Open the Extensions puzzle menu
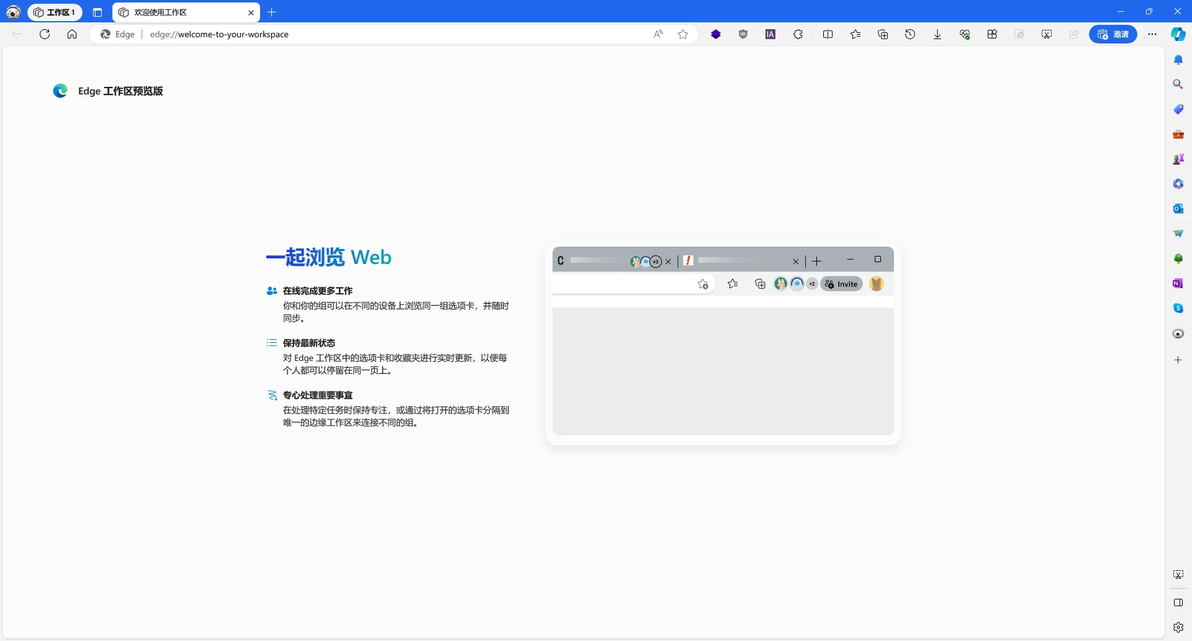Image resolution: width=1192 pixels, height=641 pixels. (797, 34)
